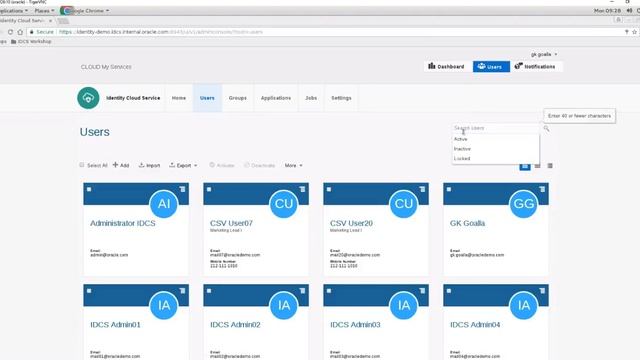This screenshot has width=640, height=360.
Task: Expand the Export dropdown
Action: 183,165
